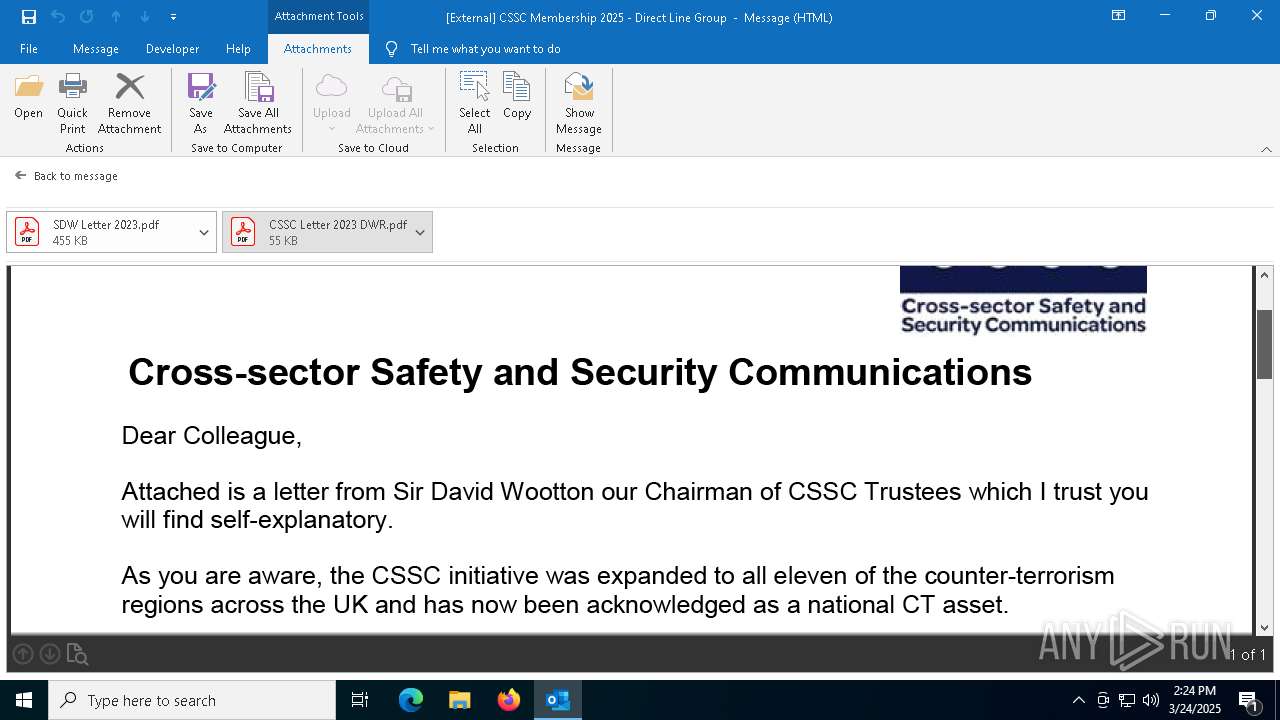Viewport: 1280px width, 720px height.
Task: Click the Back to message link
Action: coord(67,176)
